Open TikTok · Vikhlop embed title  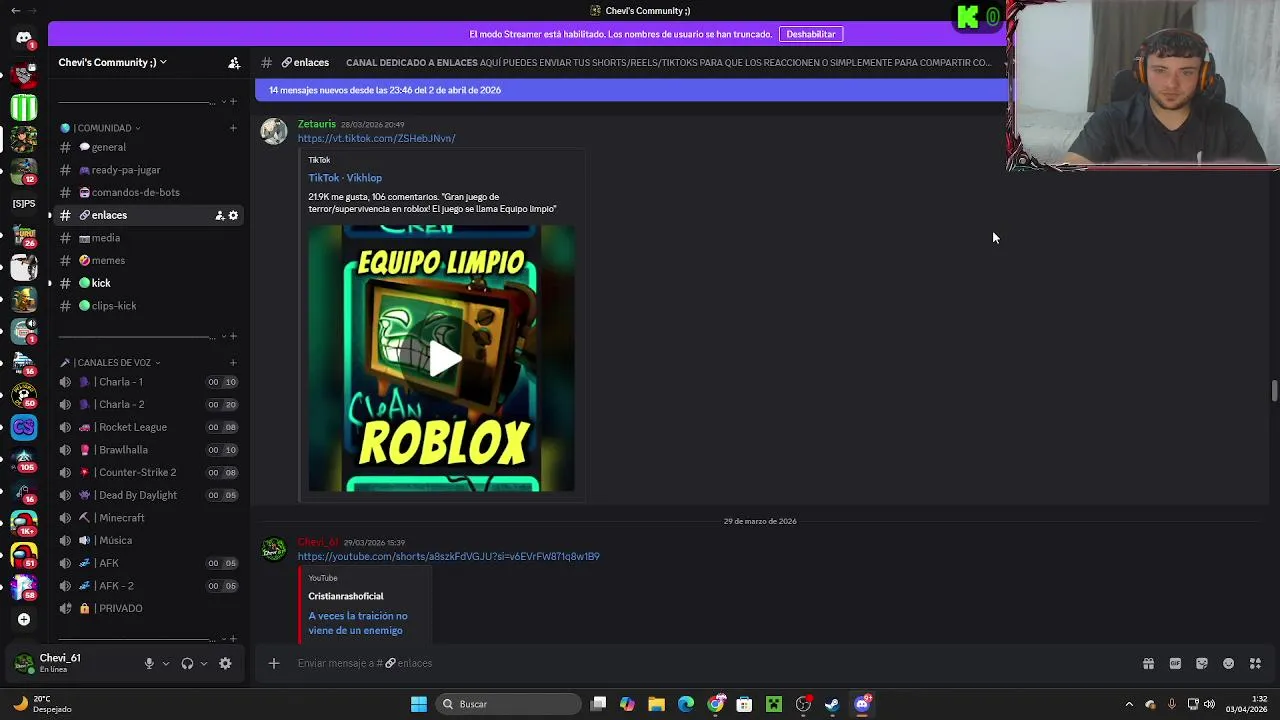(345, 178)
